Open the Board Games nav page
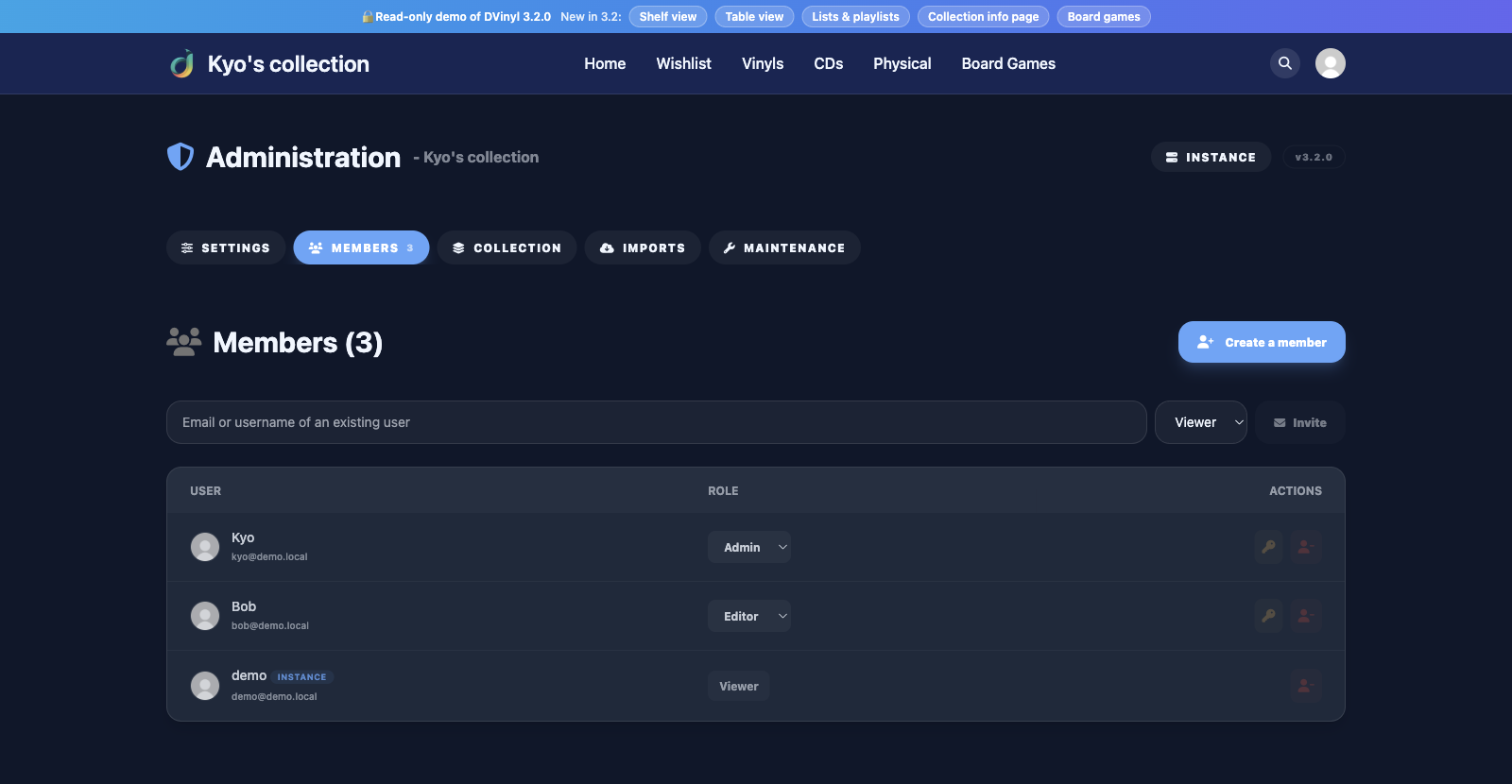Image resolution: width=1512 pixels, height=784 pixels. (1008, 63)
